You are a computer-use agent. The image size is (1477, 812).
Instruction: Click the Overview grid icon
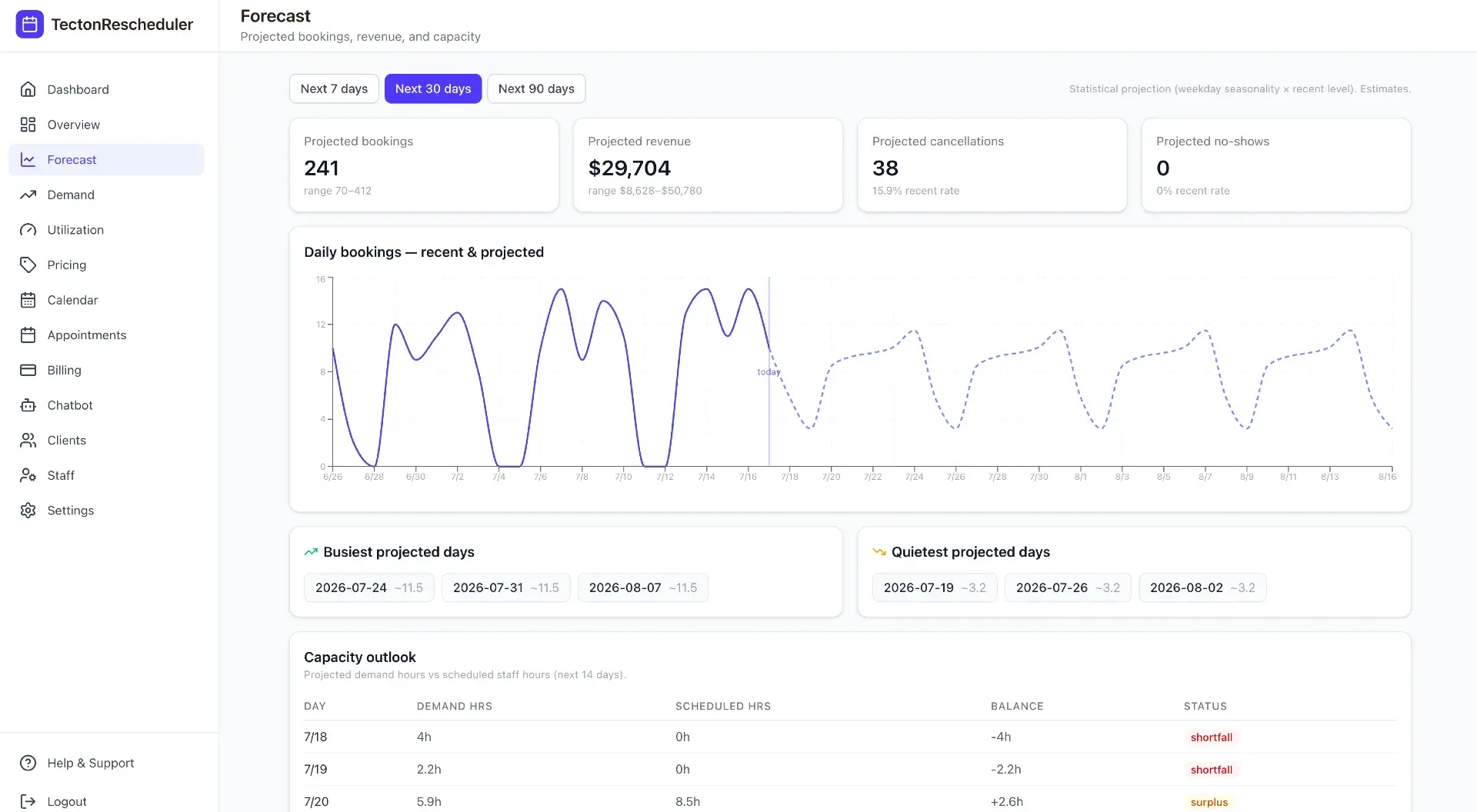[x=28, y=125]
